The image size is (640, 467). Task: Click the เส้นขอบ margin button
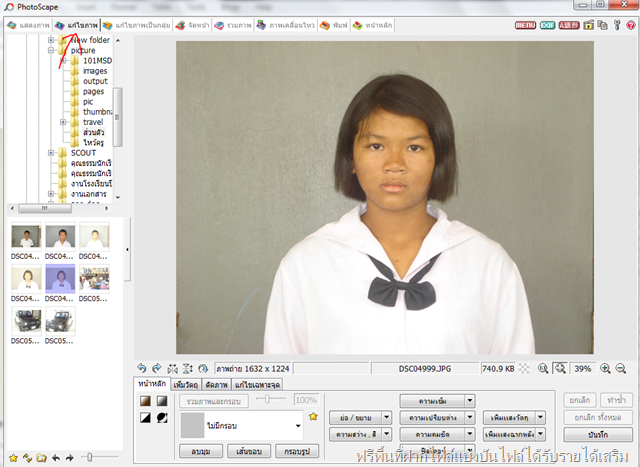click(x=249, y=451)
